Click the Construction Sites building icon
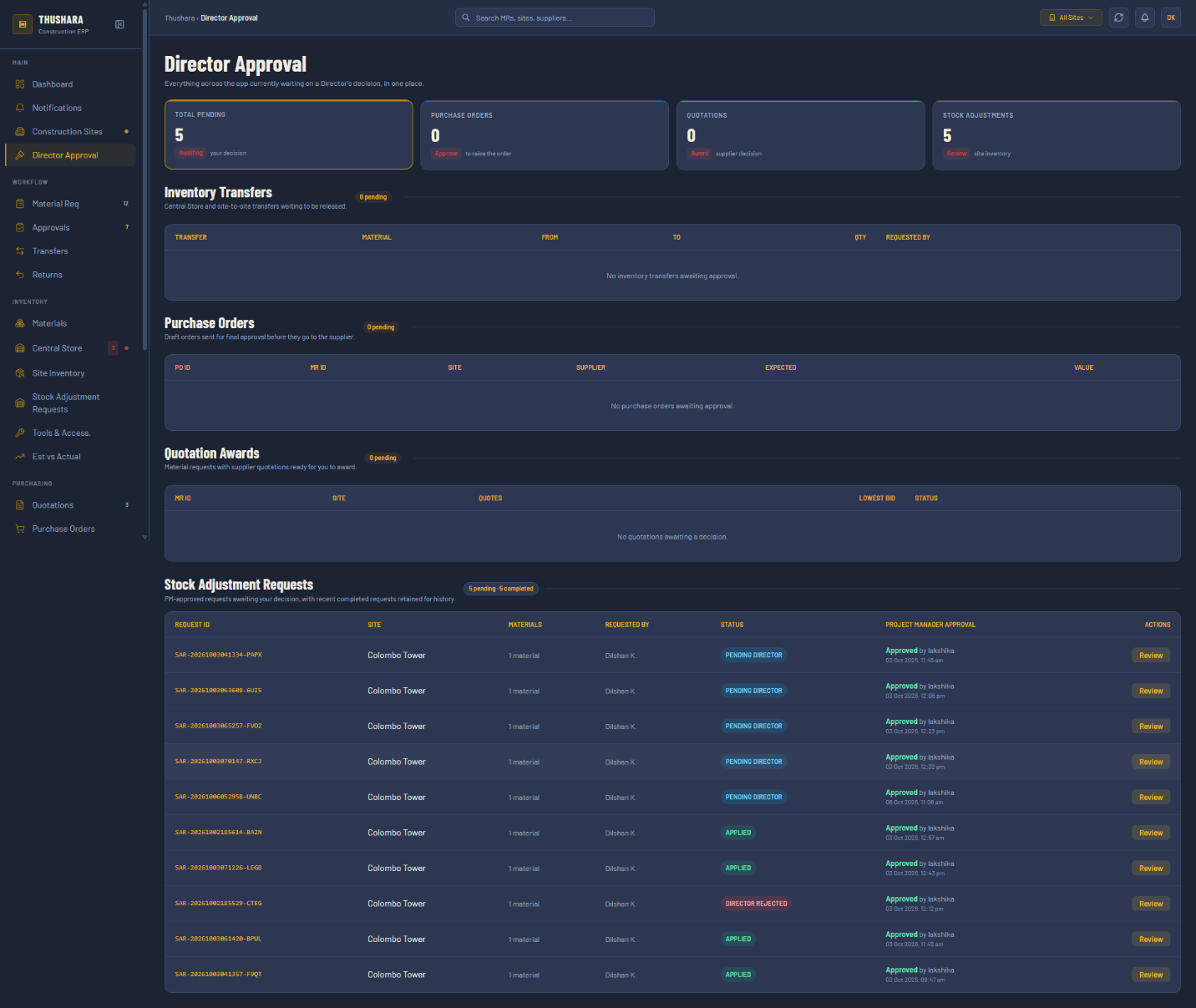This screenshot has height=1008, width=1196. (20, 132)
